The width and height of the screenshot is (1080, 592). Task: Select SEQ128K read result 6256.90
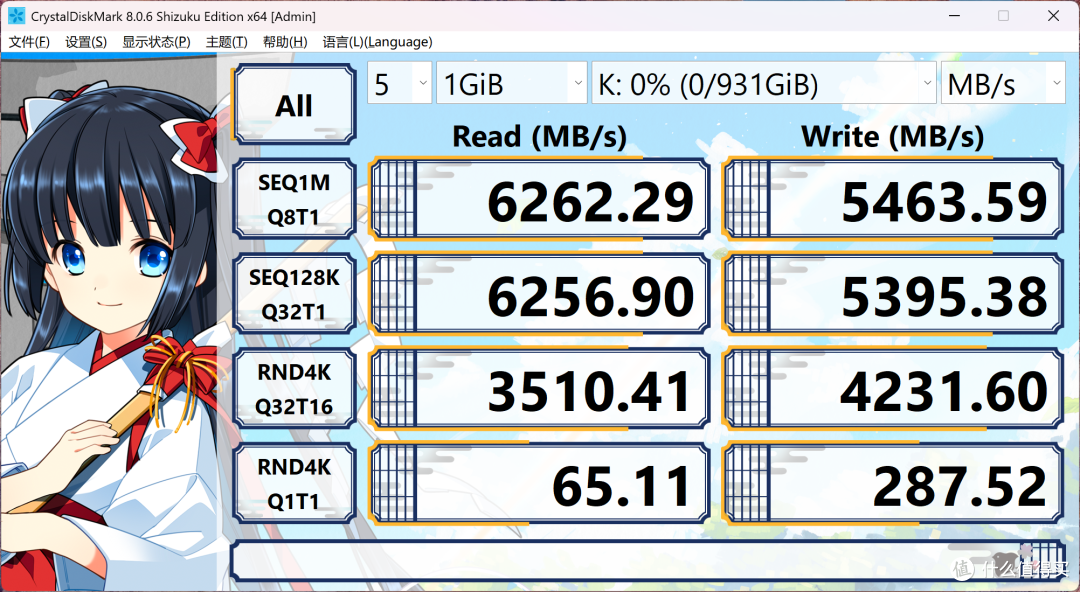coord(539,294)
